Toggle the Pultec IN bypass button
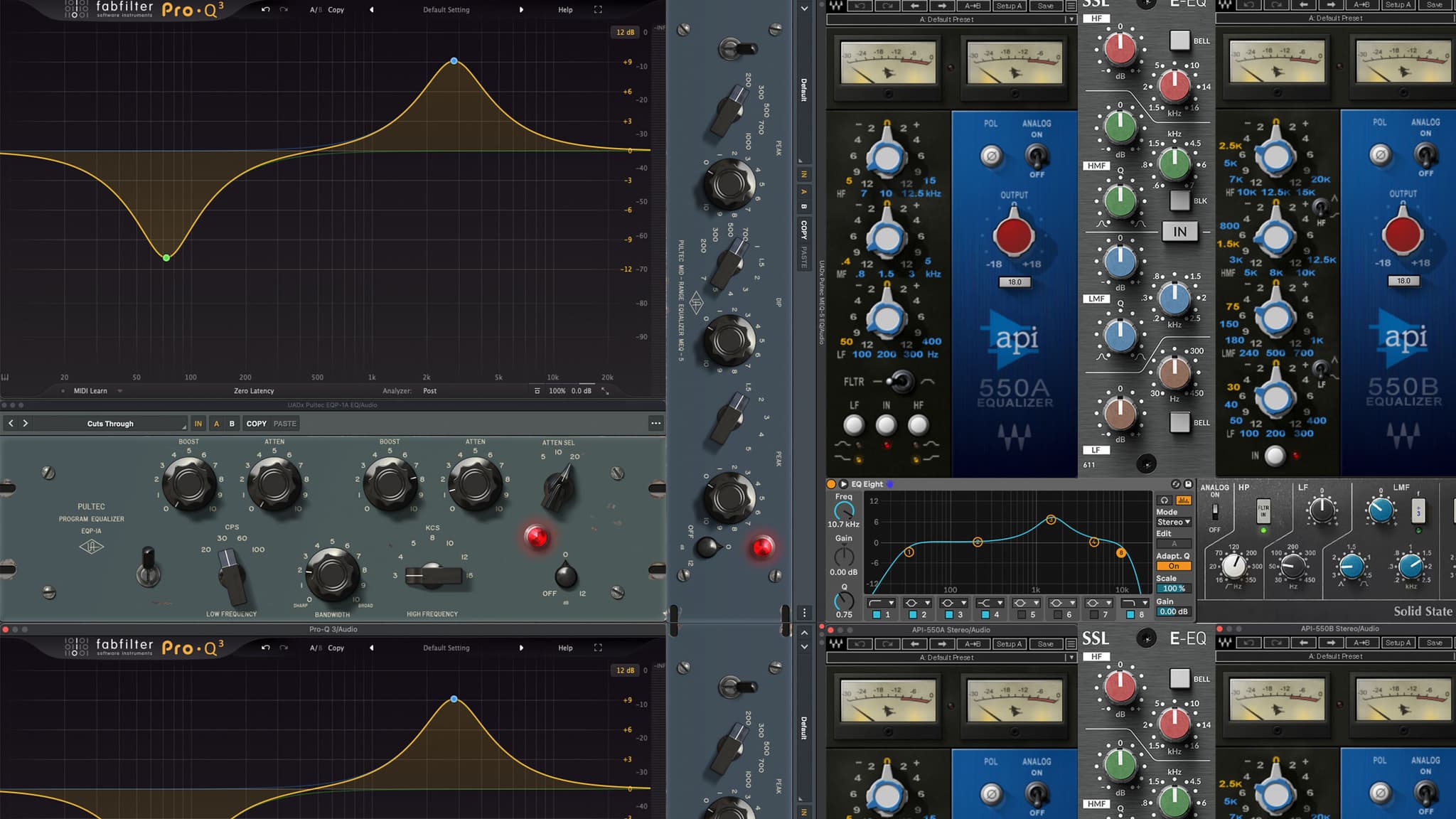The height and width of the screenshot is (819, 1456). click(198, 424)
